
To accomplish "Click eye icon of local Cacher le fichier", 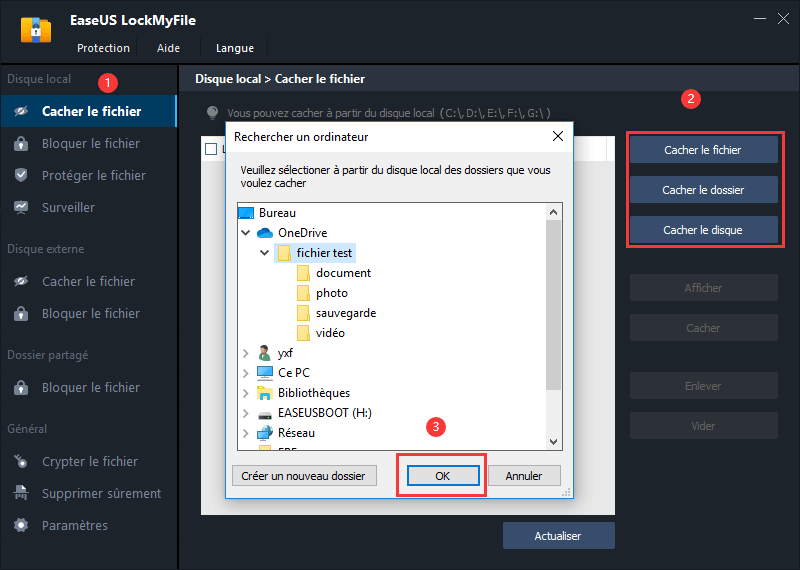I will point(21,111).
